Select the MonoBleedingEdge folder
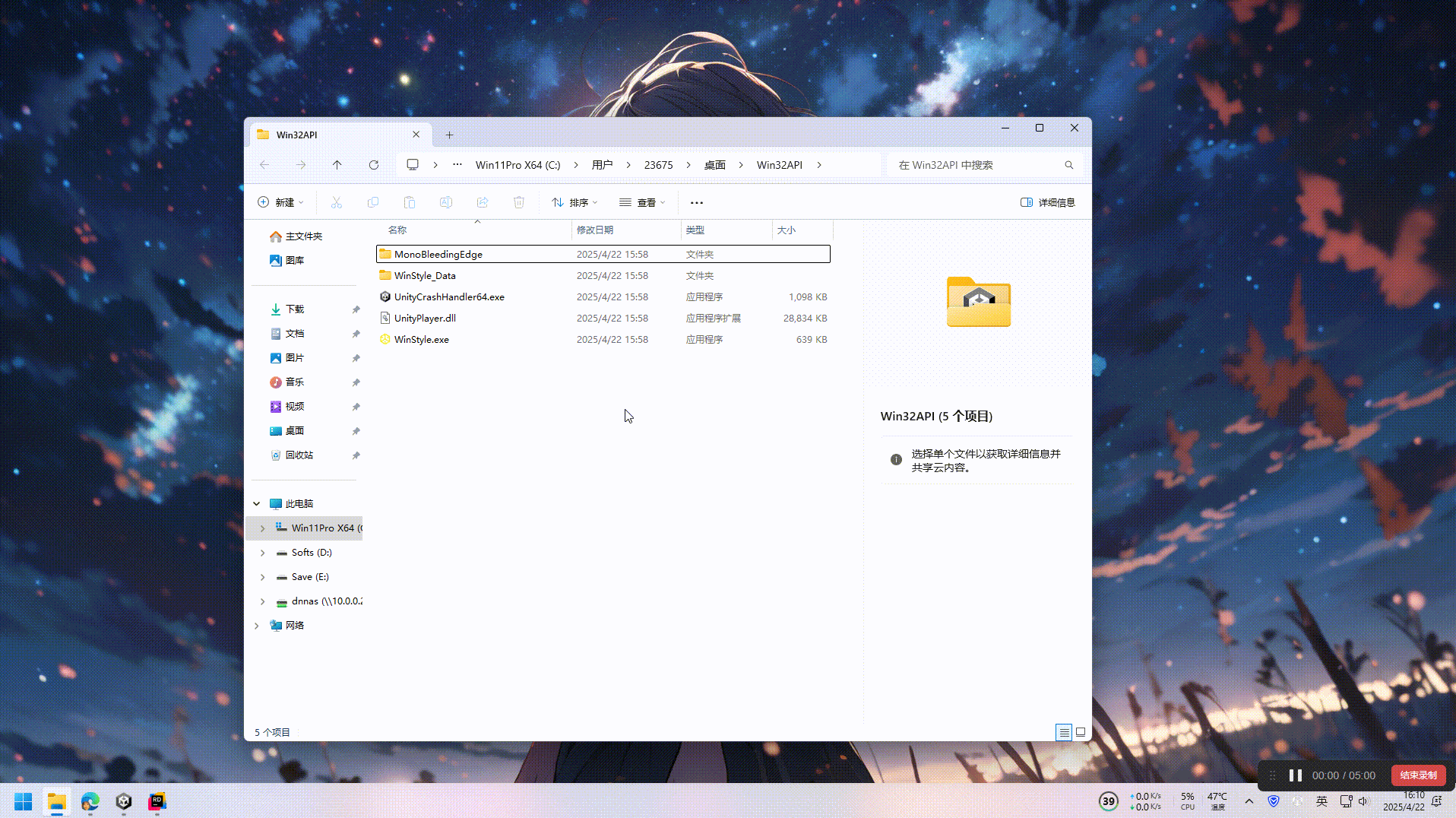Image resolution: width=1456 pixels, height=818 pixels. click(603, 254)
